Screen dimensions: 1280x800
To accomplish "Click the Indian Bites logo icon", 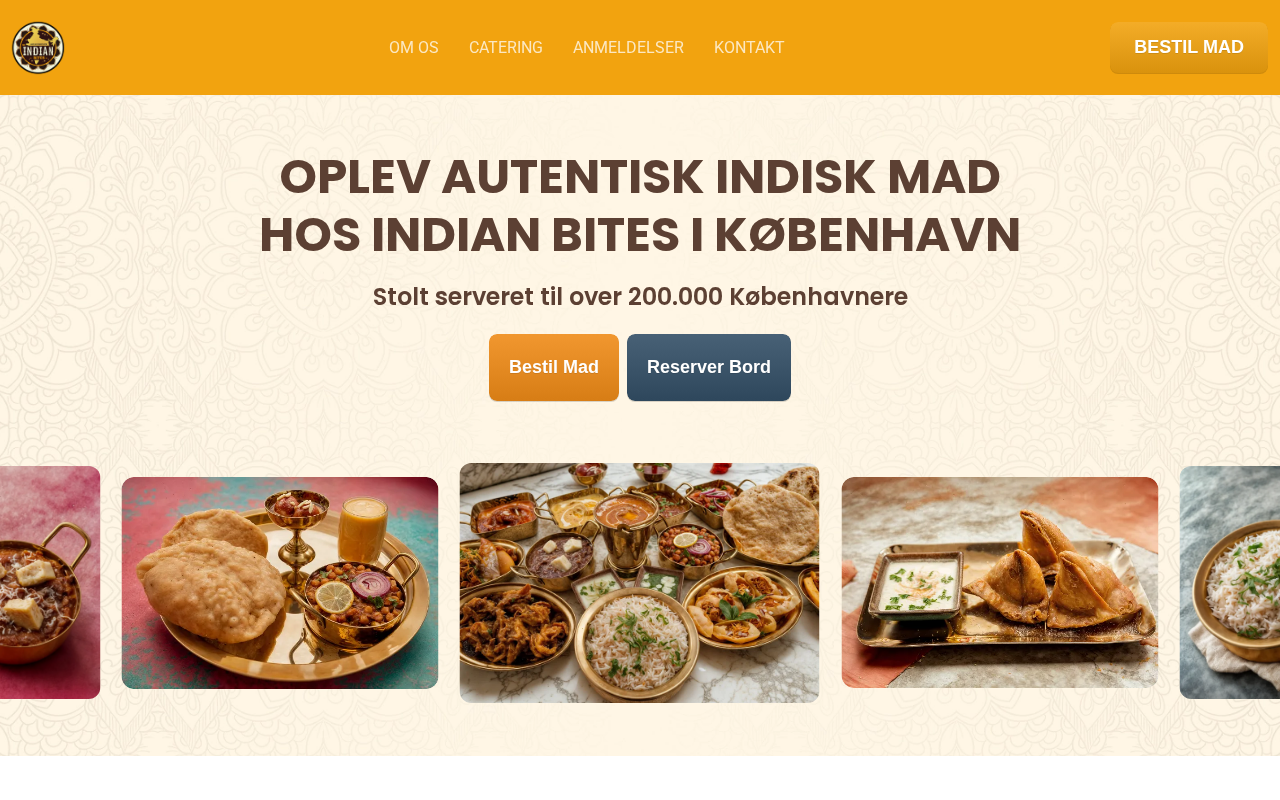I will (x=38, y=48).
